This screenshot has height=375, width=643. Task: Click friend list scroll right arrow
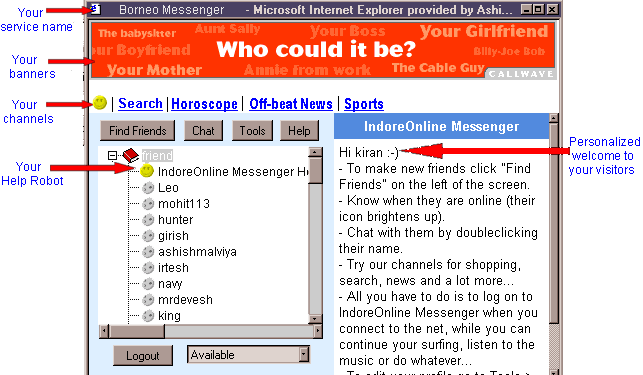click(x=318, y=331)
